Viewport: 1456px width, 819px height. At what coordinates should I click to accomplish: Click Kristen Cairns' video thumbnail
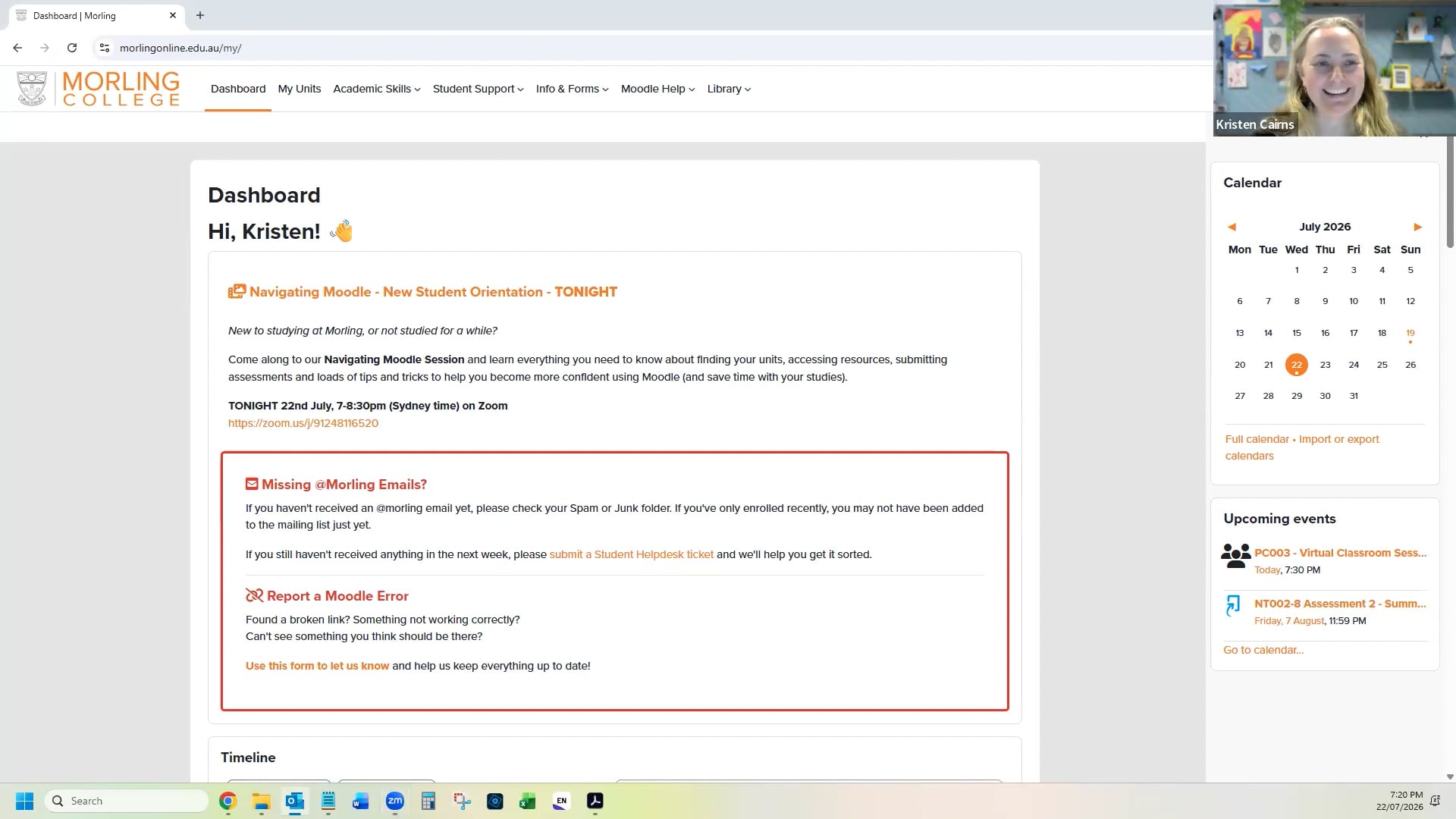point(1335,68)
